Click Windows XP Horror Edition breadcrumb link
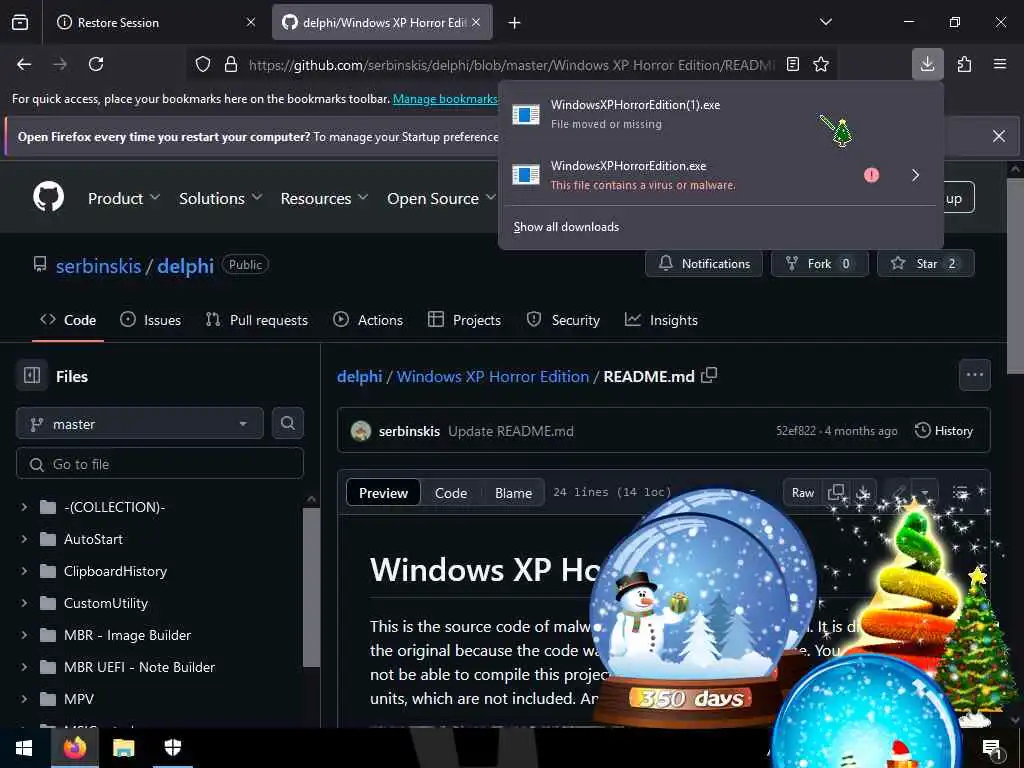Image resolution: width=1024 pixels, height=768 pixels. [x=492, y=376]
